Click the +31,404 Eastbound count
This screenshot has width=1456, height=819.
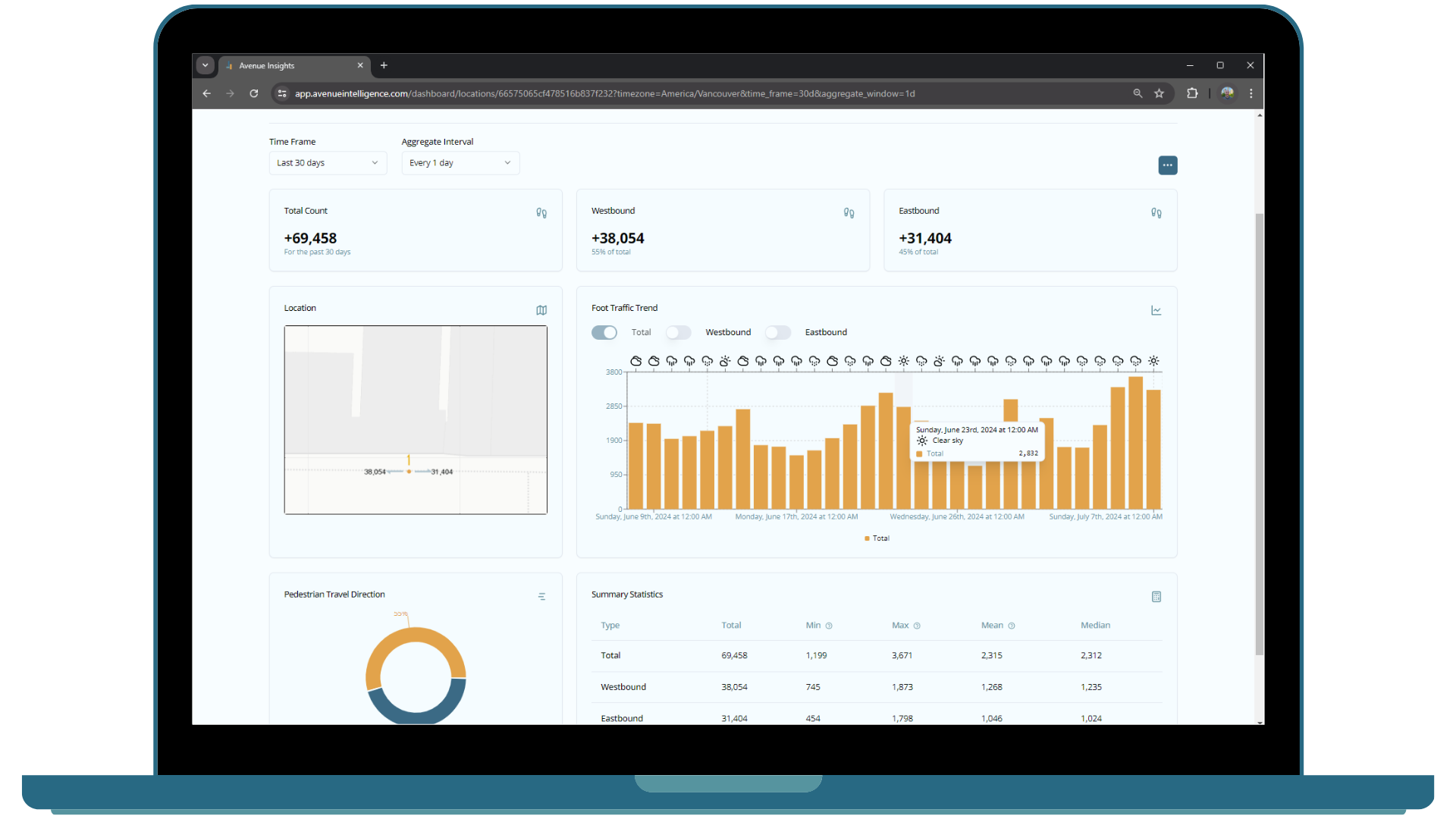pyautogui.click(x=925, y=238)
